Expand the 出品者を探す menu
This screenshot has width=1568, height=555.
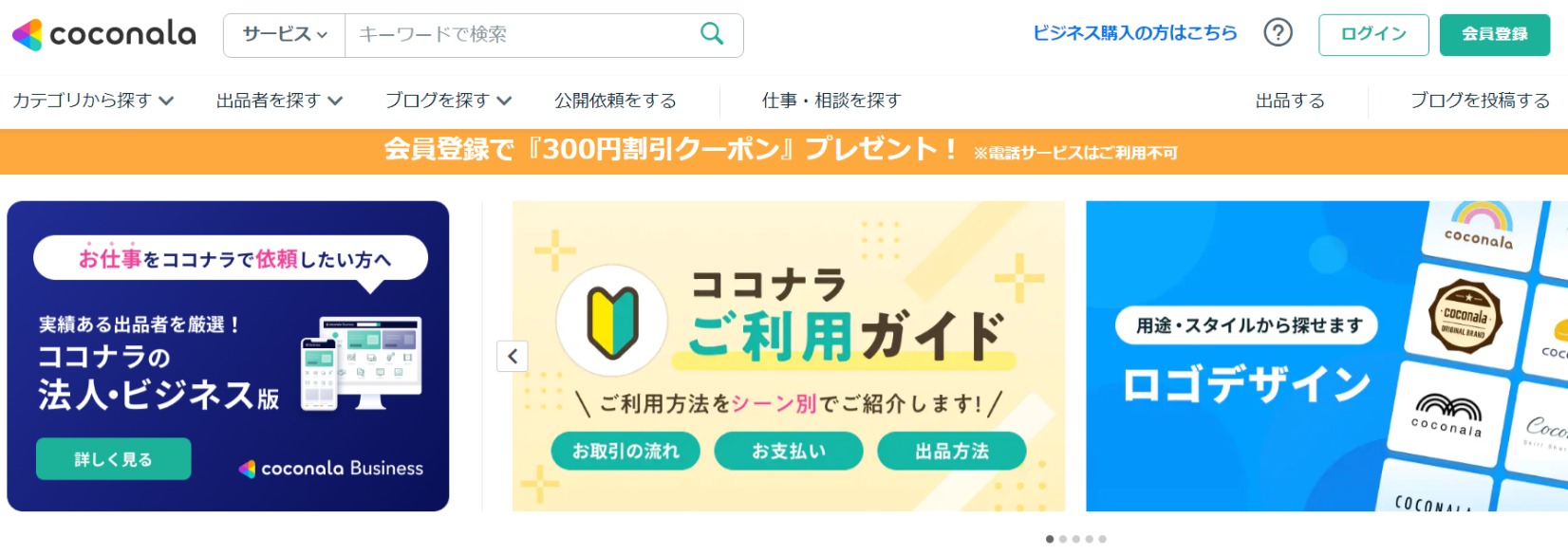point(279,101)
